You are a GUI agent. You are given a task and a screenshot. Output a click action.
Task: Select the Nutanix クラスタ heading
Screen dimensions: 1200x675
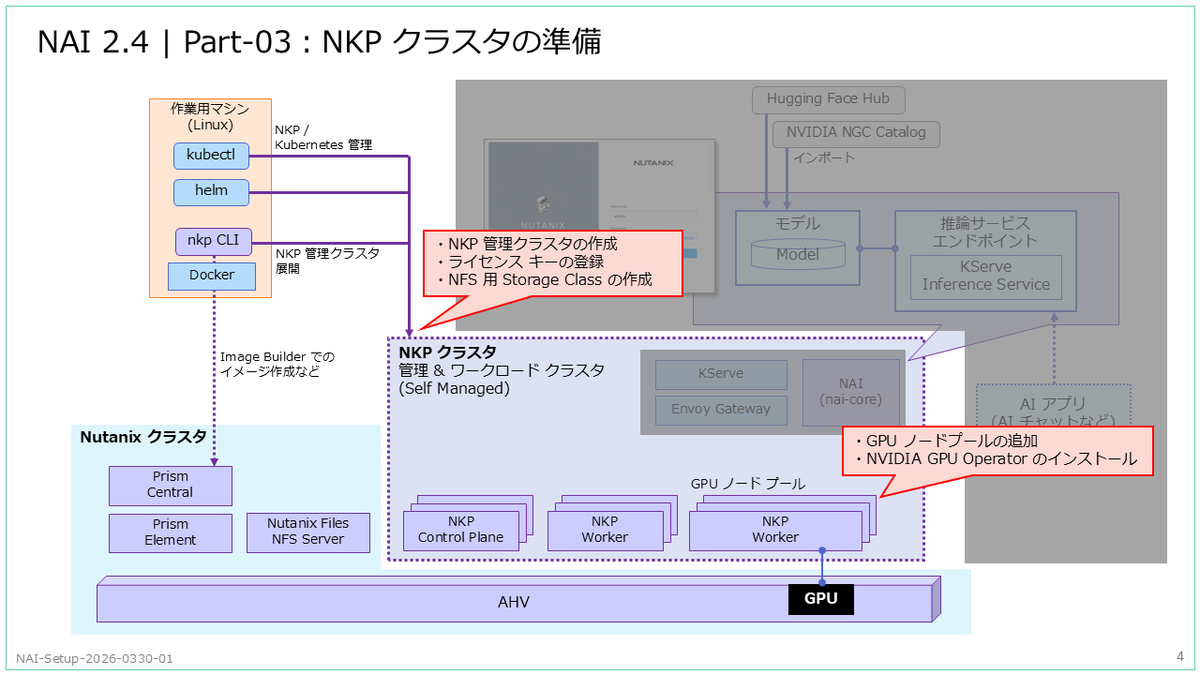click(143, 436)
